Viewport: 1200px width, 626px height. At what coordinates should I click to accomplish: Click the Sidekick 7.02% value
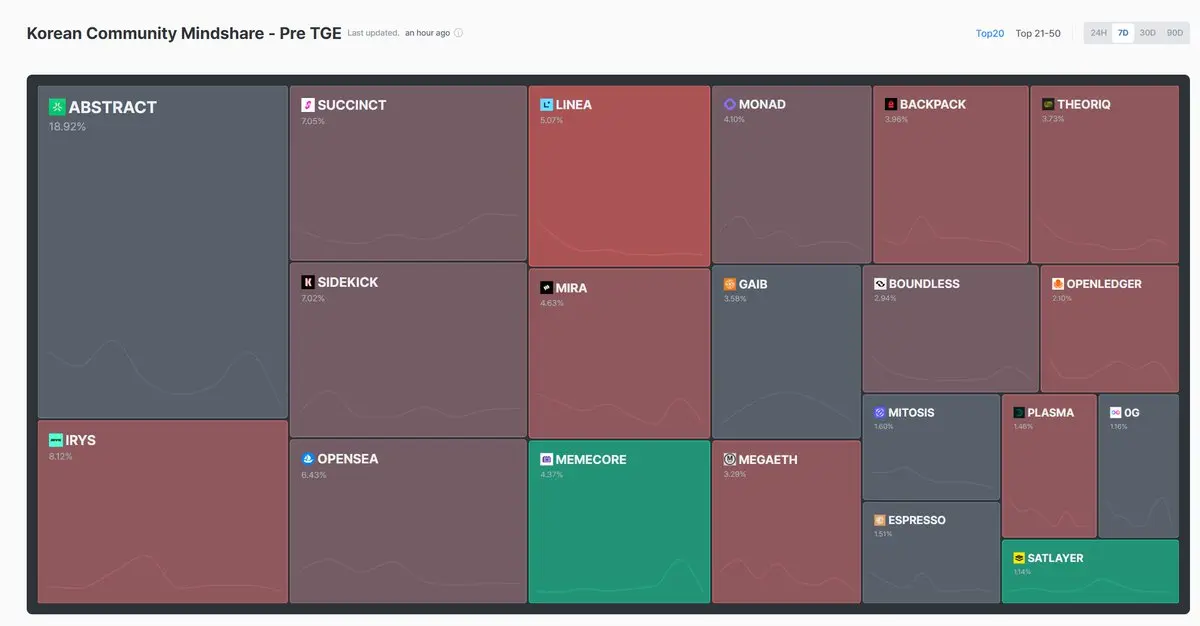pos(313,298)
